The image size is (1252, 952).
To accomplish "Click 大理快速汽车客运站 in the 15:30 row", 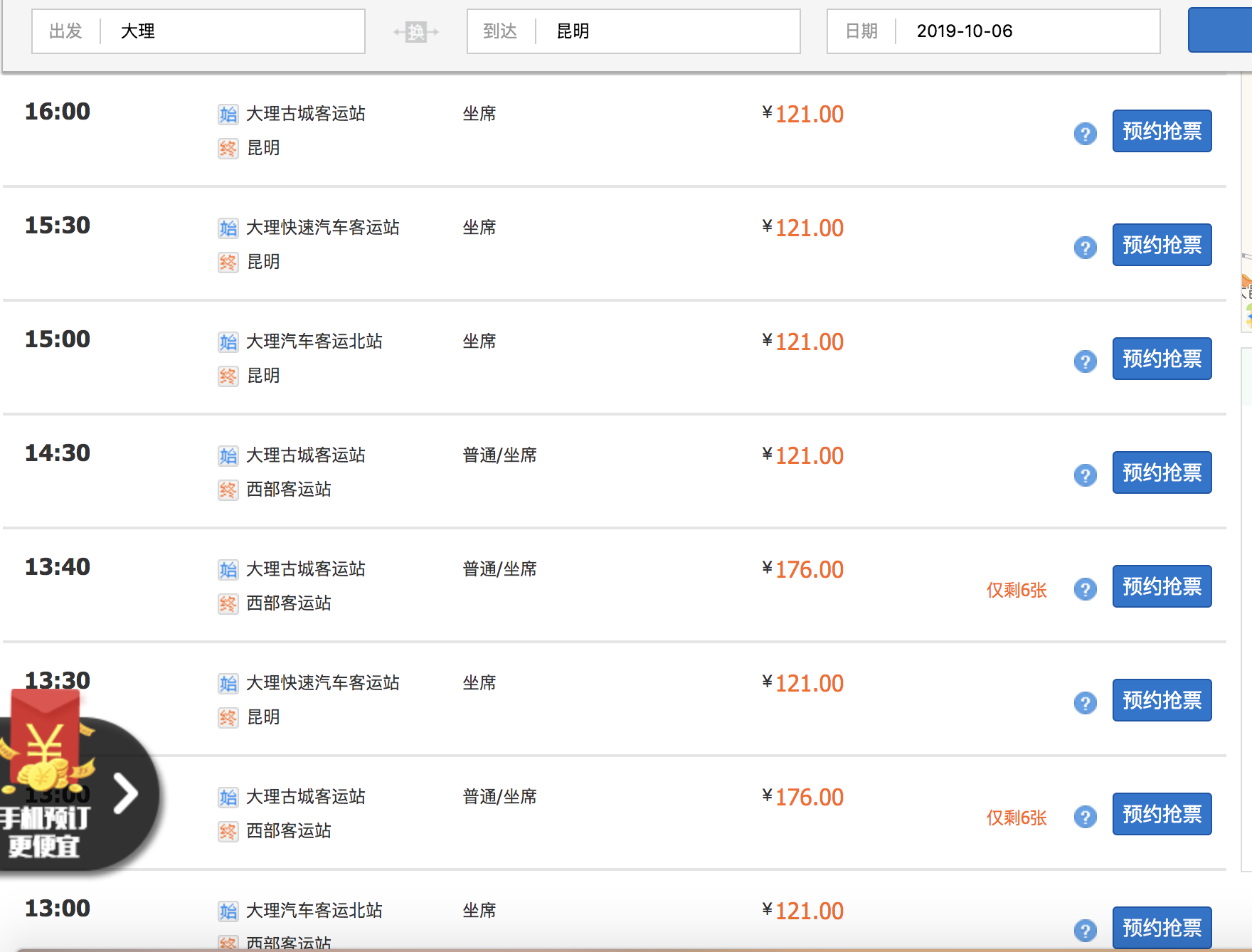I will 323,228.
